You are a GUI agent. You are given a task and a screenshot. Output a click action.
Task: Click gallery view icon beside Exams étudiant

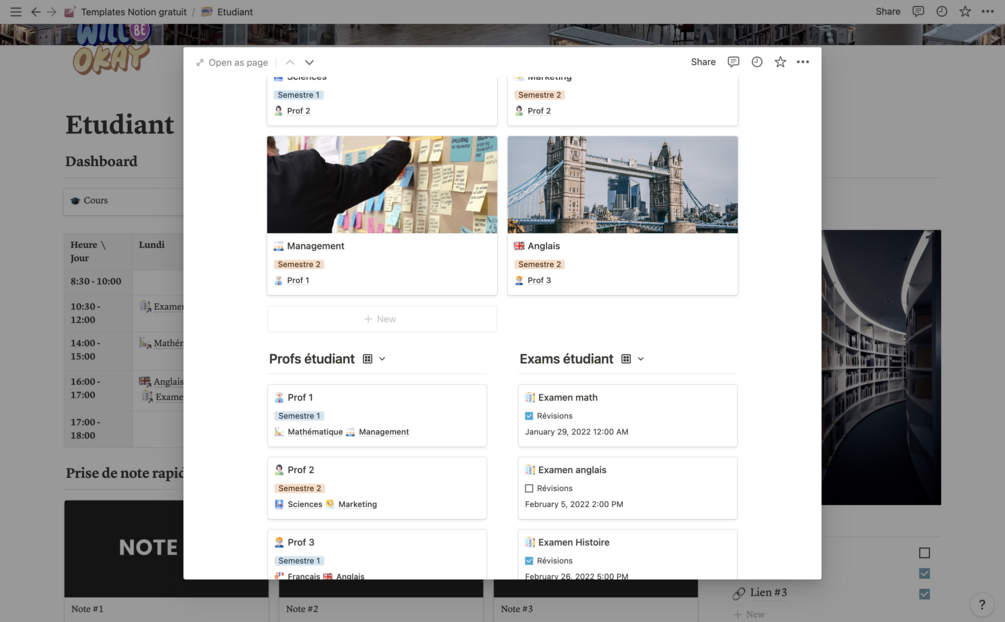tap(626, 359)
